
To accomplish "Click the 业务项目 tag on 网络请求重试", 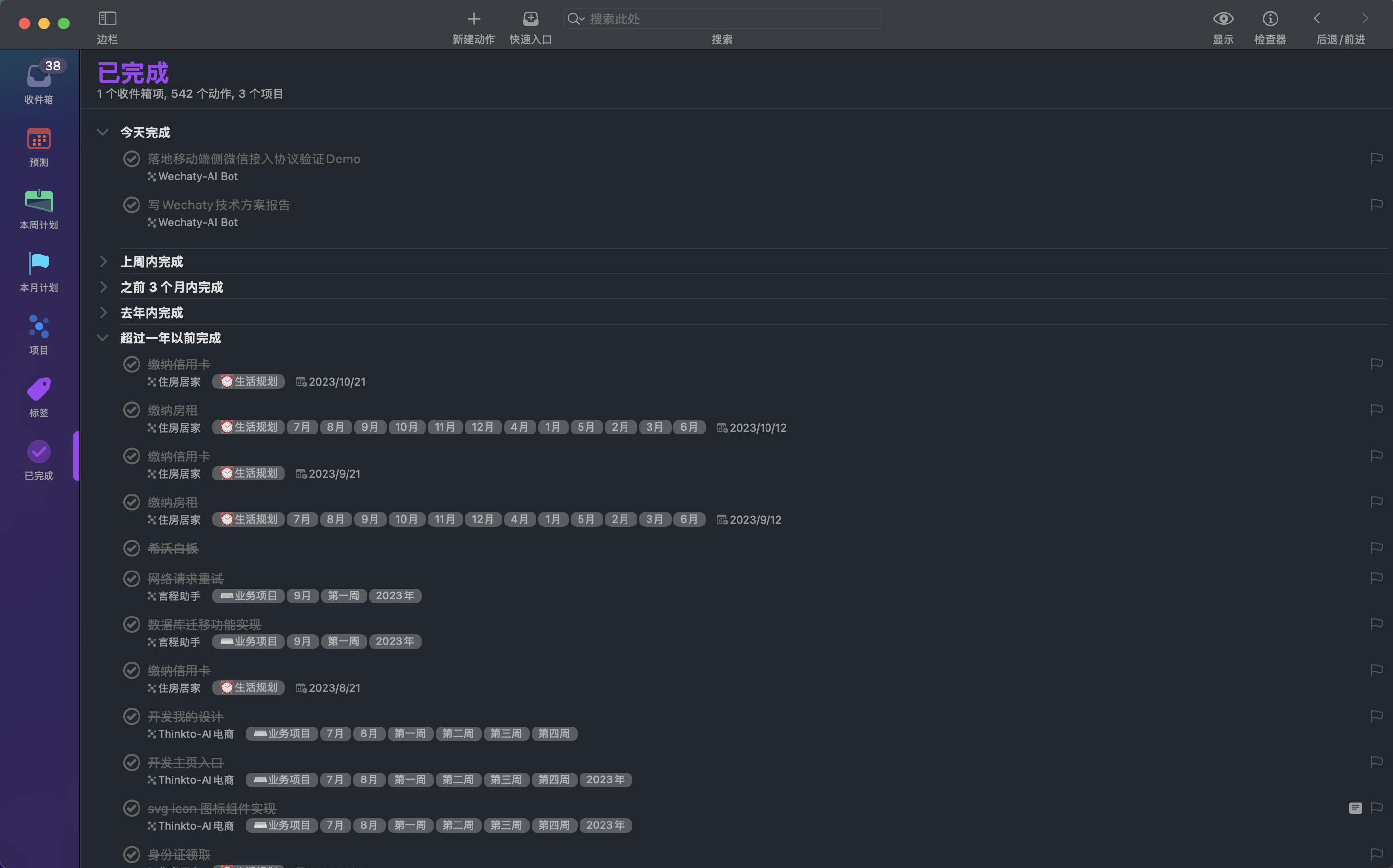I will pos(249,596).
